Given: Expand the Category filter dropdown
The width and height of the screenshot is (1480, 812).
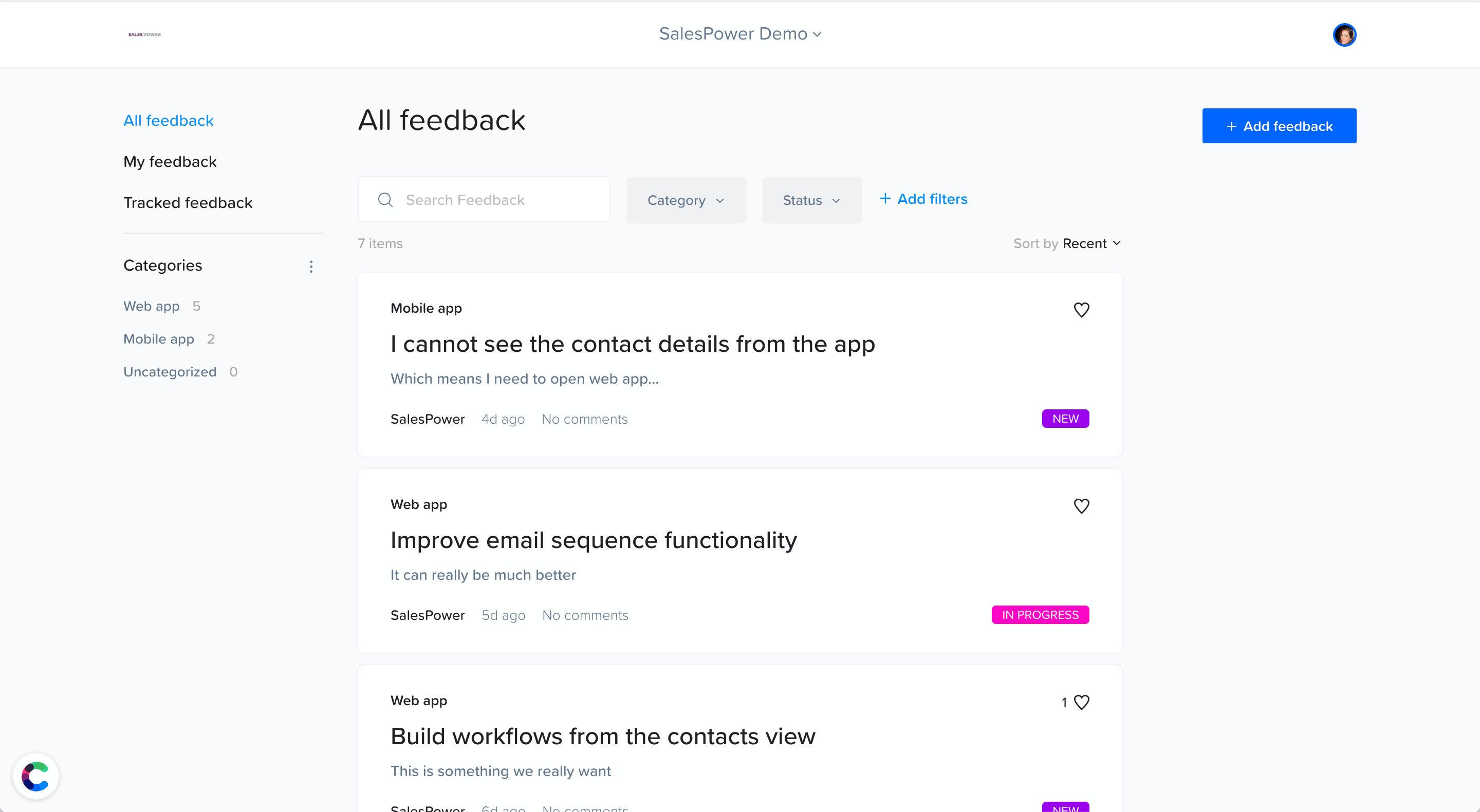Looking at the screenshot, I should pos(686,200).
